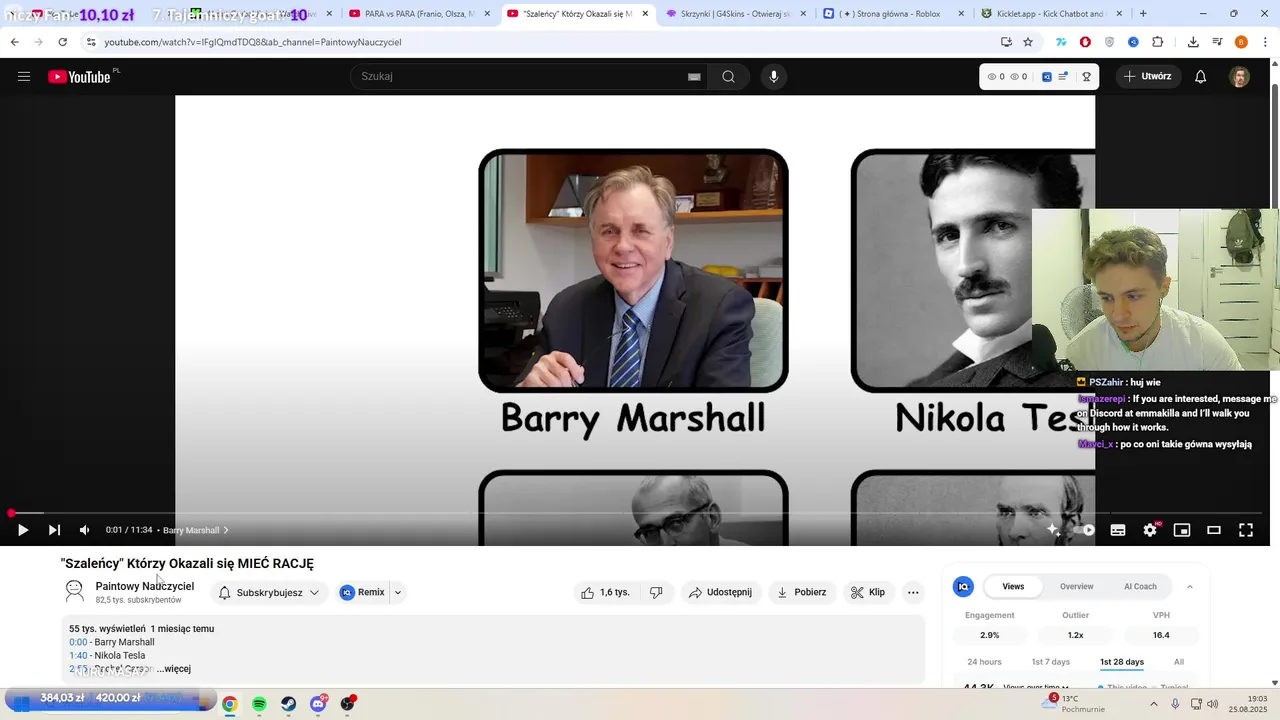Open the three-dot more actions menu

coord(913,592)
